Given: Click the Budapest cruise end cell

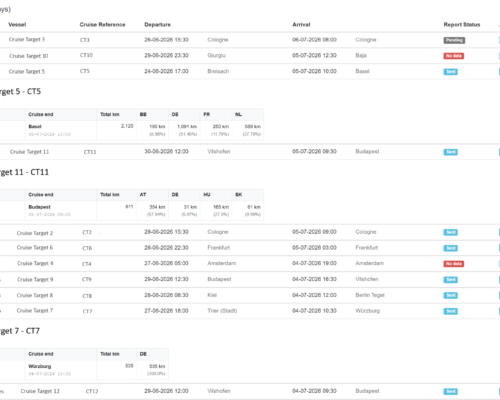Looking at the screenshot, I should coord(61,211).
